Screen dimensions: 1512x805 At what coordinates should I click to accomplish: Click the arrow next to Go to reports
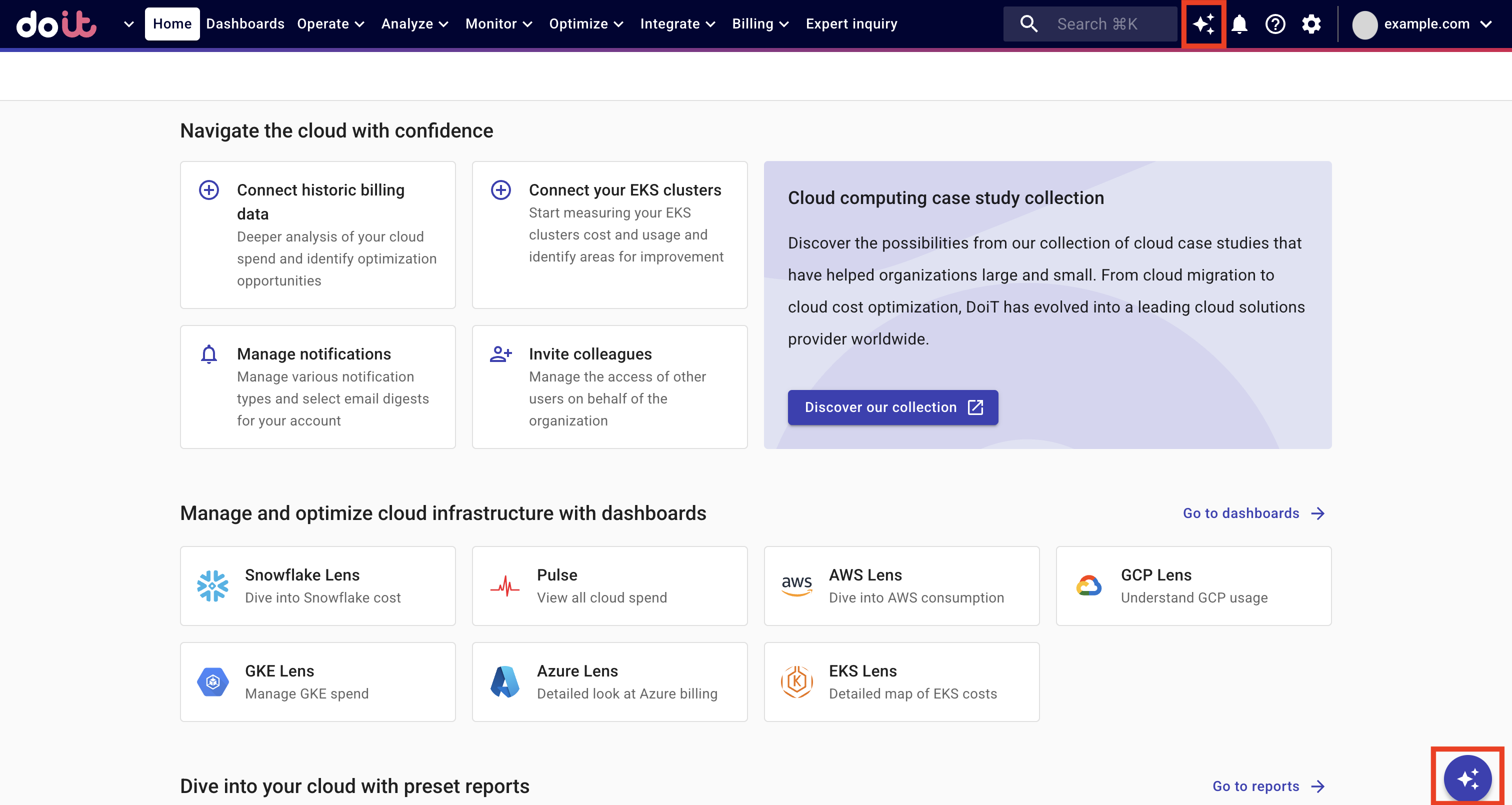1317,787
